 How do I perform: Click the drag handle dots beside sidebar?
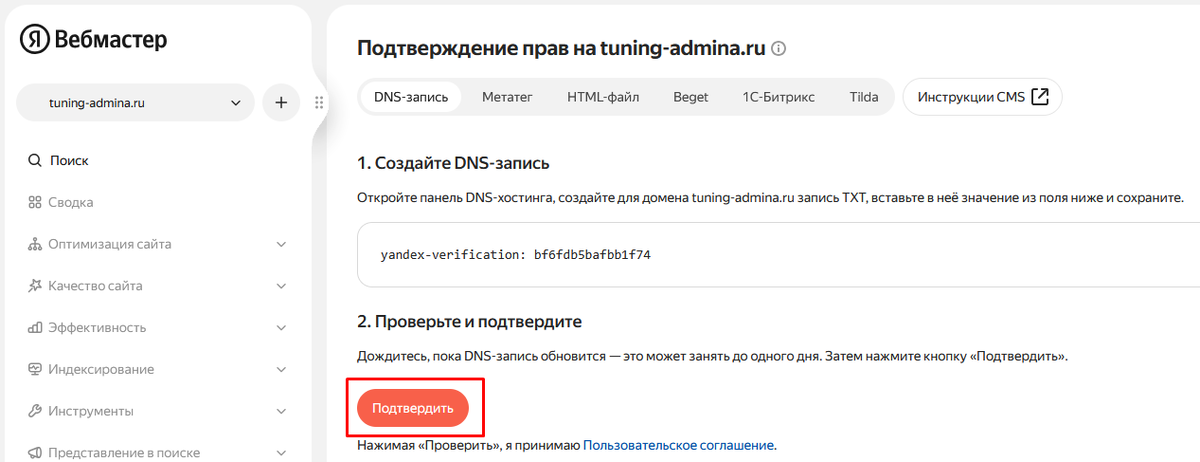point(319,102)
